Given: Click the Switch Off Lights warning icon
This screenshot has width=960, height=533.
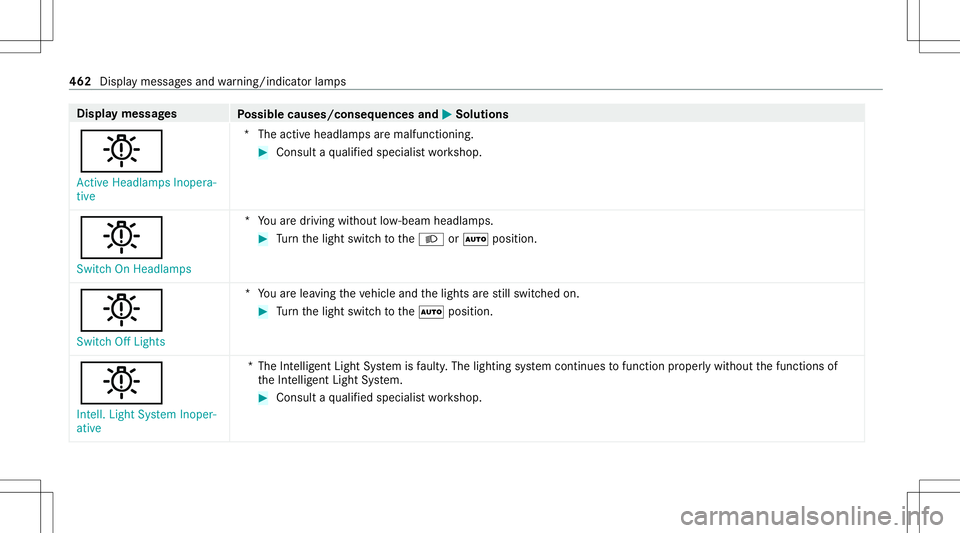Looking at the screenshot, I should 121,310.
